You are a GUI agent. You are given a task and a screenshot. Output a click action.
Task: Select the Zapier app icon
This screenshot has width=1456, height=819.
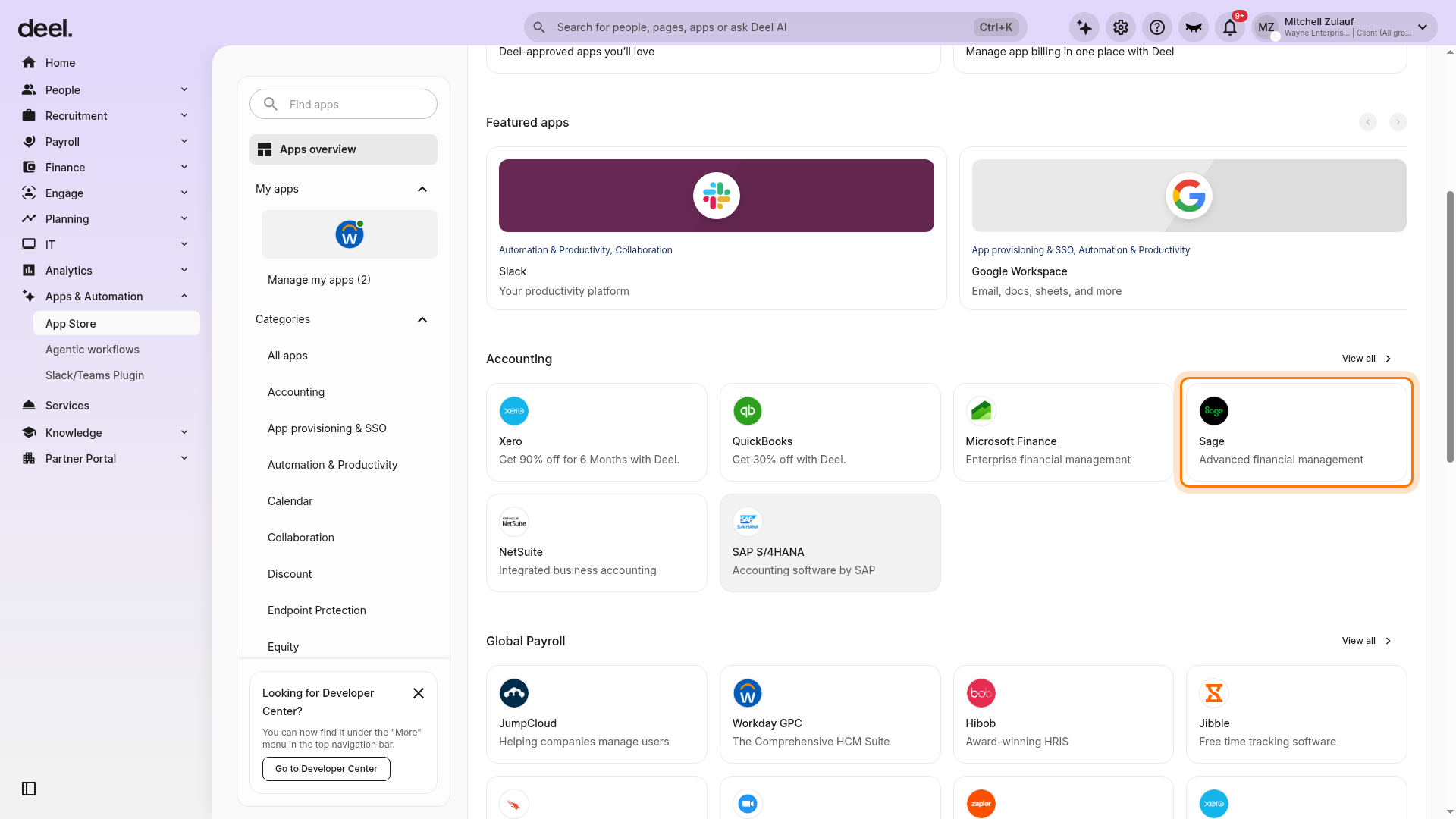[981, 804]
